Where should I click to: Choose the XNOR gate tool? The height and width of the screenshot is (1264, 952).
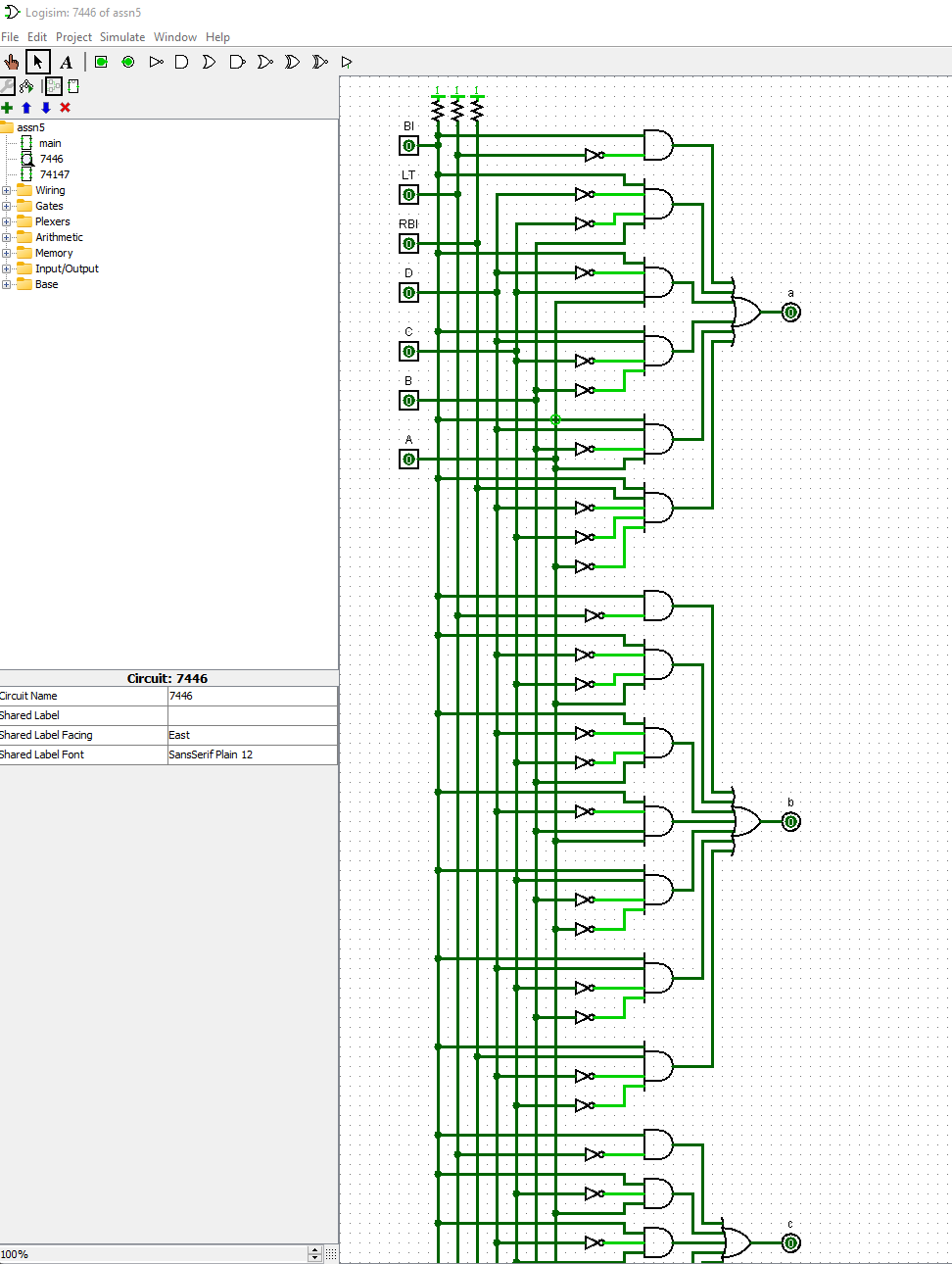coord(319,62)
